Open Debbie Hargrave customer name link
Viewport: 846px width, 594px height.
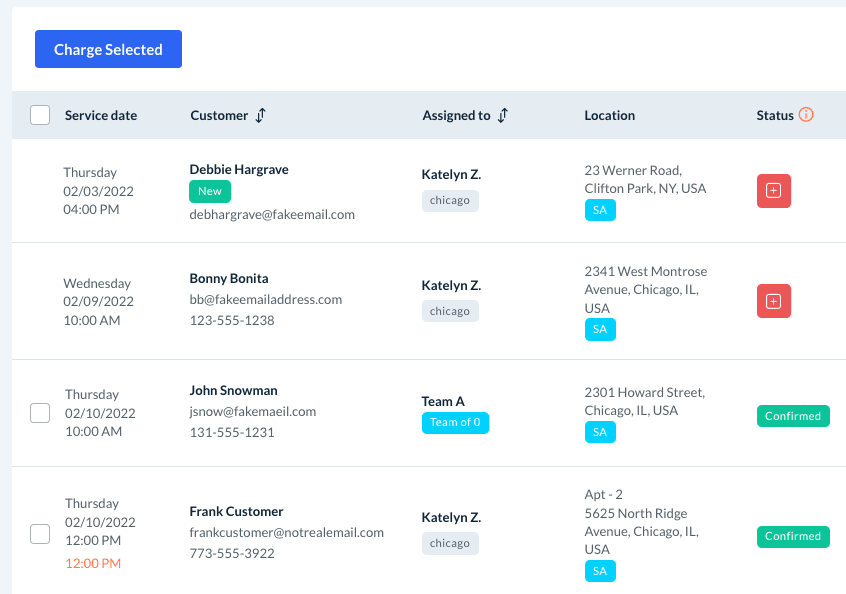[x=239, y=169]
